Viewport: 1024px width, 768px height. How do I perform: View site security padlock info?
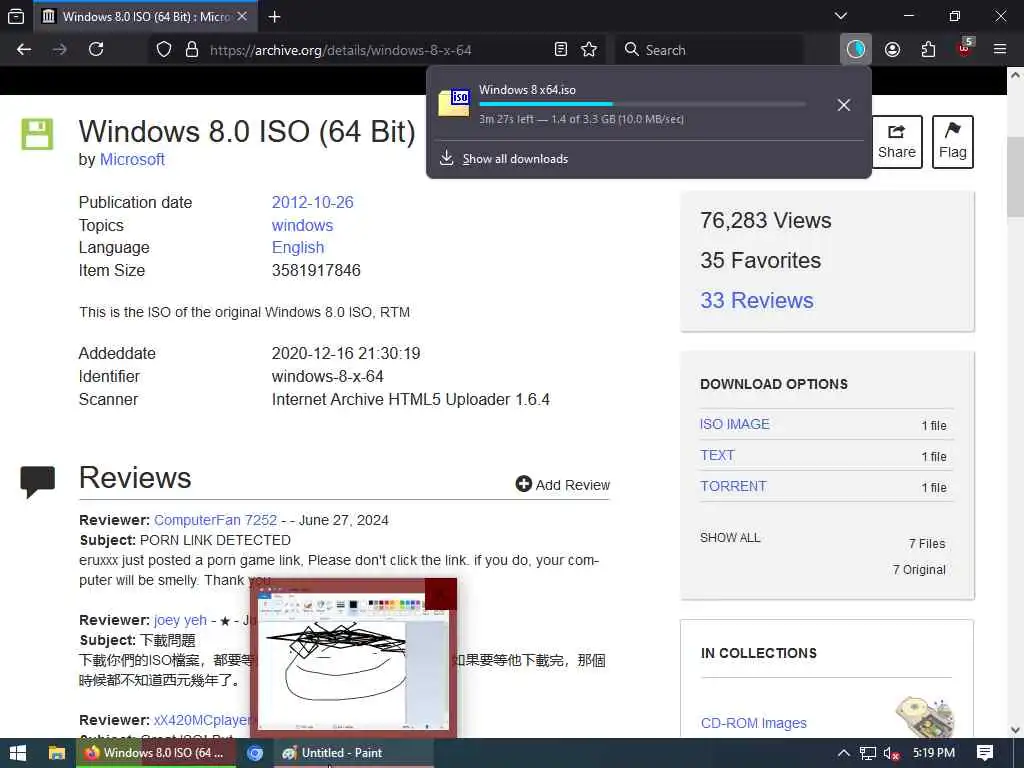click(x=192, y=50)
